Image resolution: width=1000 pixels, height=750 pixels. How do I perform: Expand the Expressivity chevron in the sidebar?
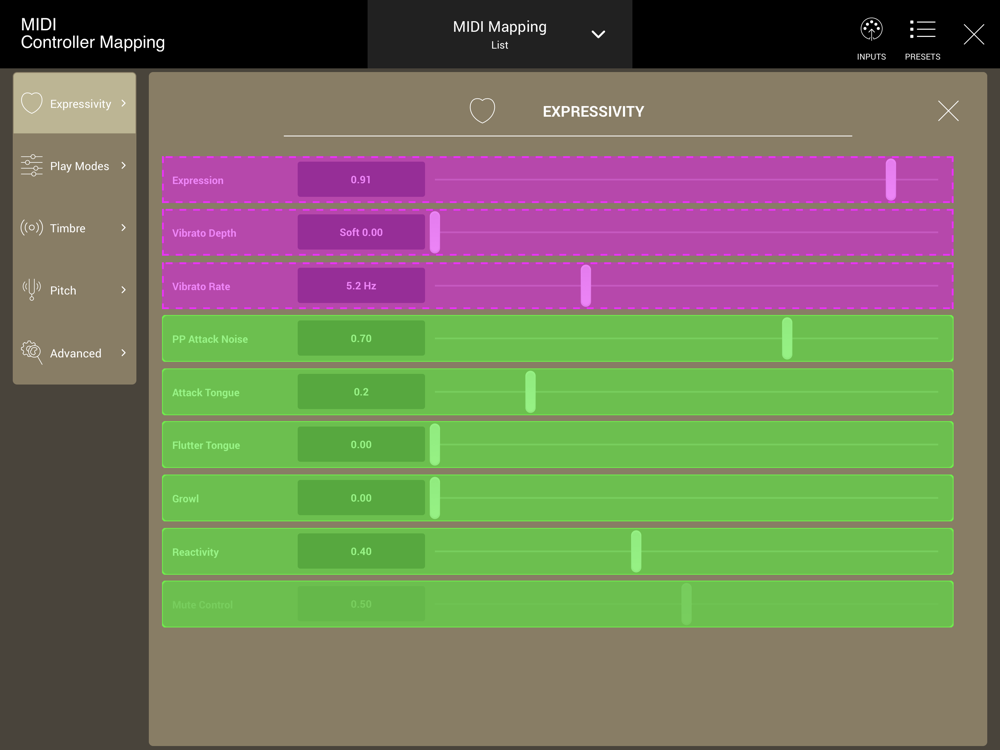click(123, 103)
